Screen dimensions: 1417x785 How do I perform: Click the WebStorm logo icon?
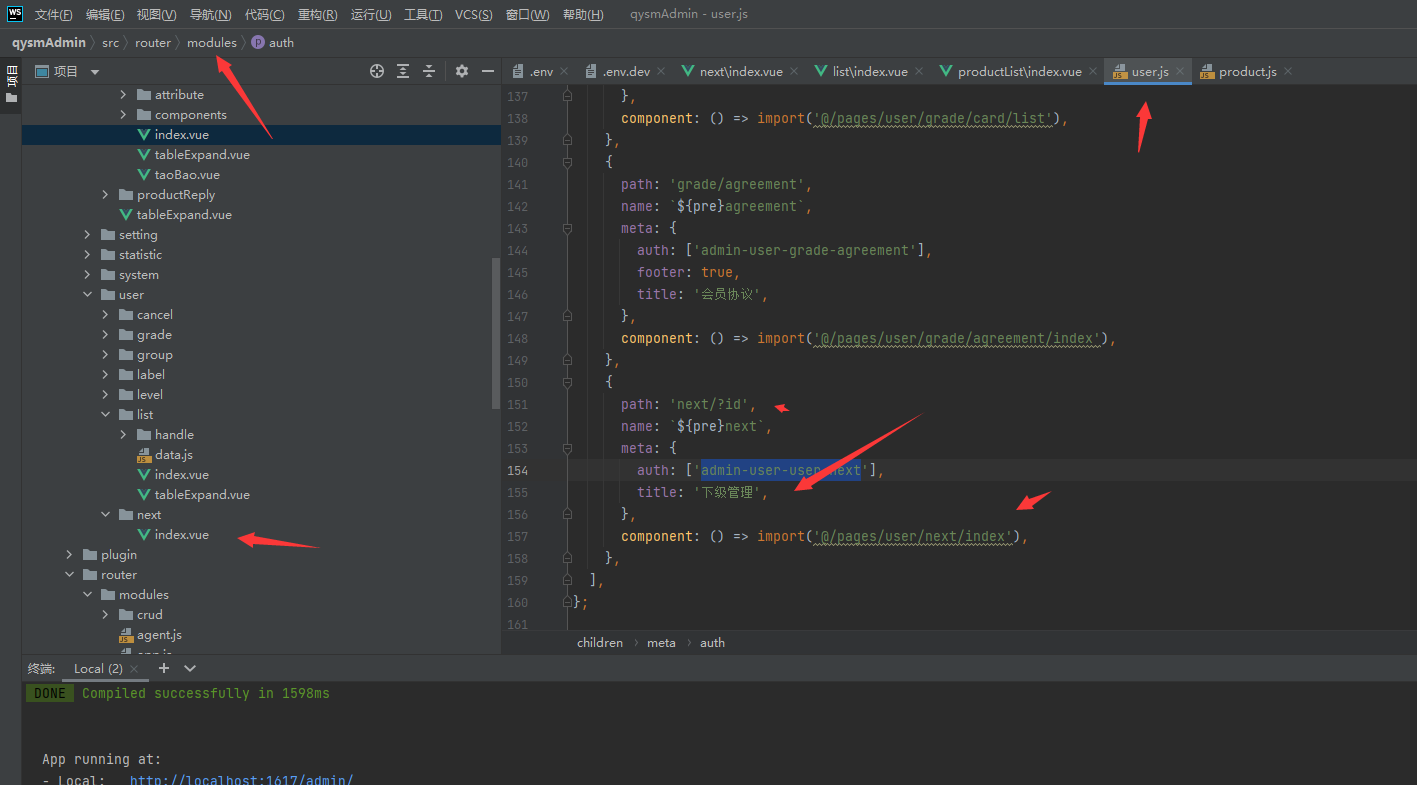point(14,14)
